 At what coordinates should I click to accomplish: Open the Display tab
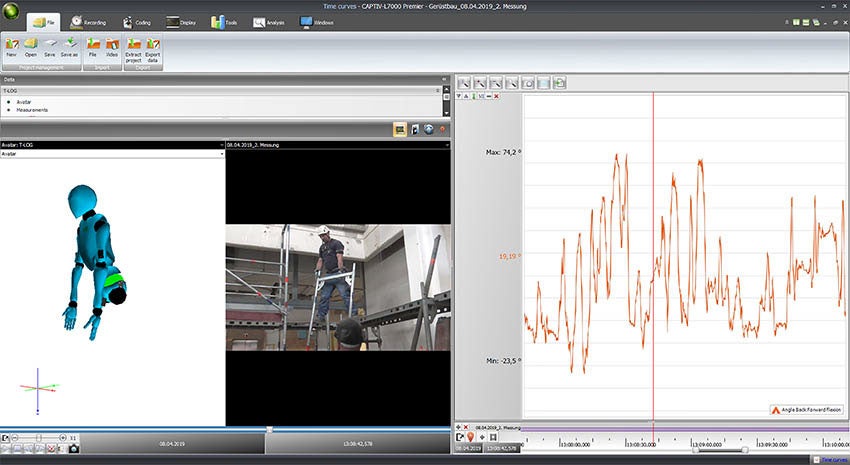tap(181, 22)
